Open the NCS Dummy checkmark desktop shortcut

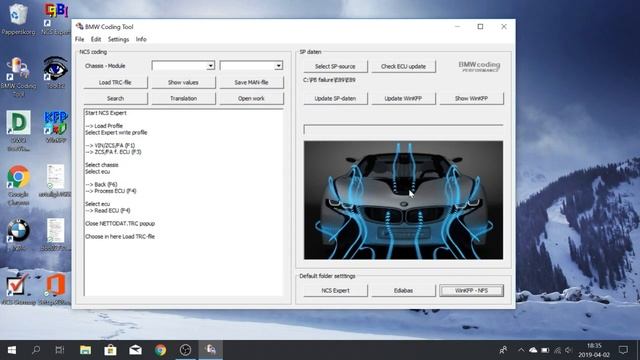click(18, 289)
